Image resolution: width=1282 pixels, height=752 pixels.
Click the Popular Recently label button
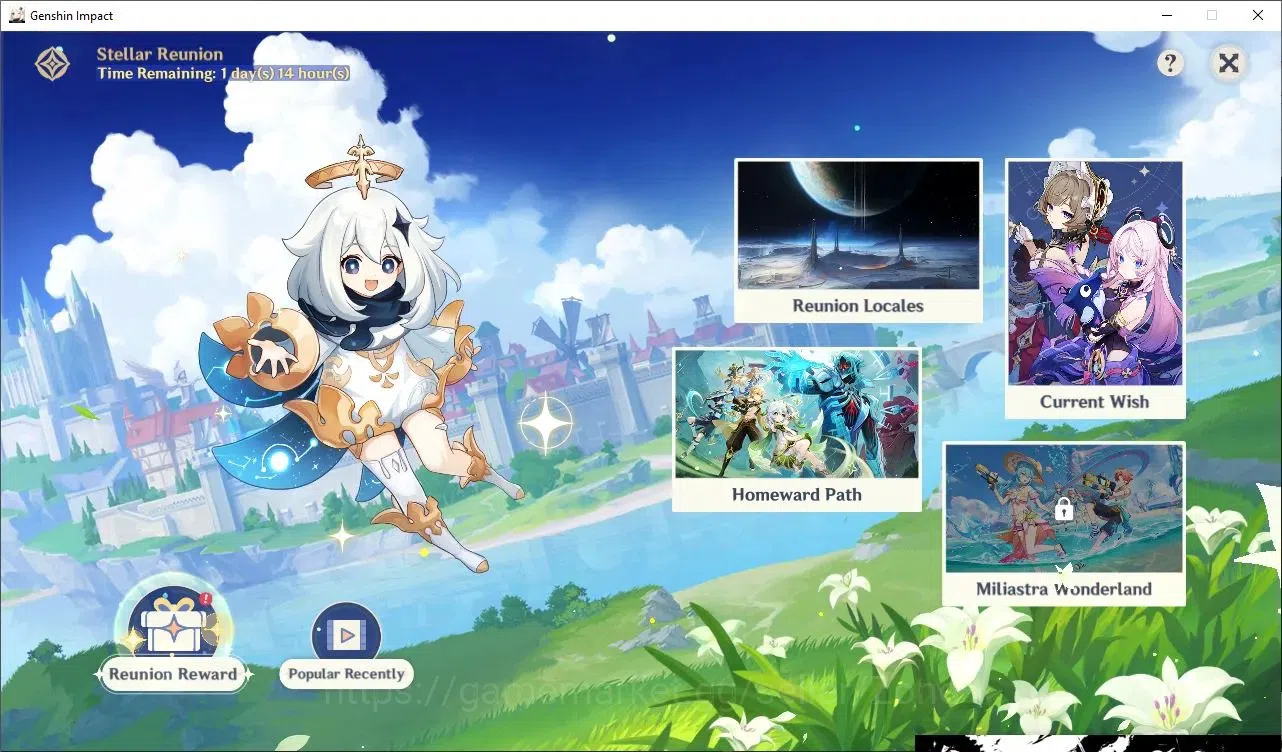pos(346,674)
